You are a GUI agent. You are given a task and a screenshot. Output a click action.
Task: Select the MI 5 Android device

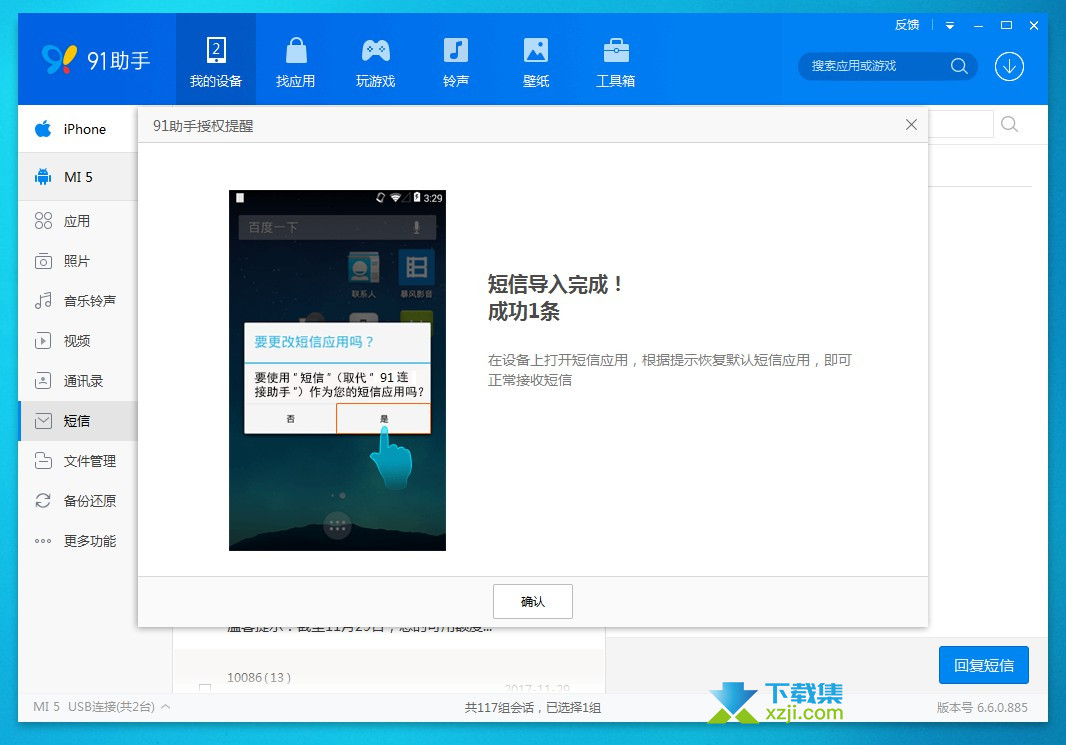(78, 177)
